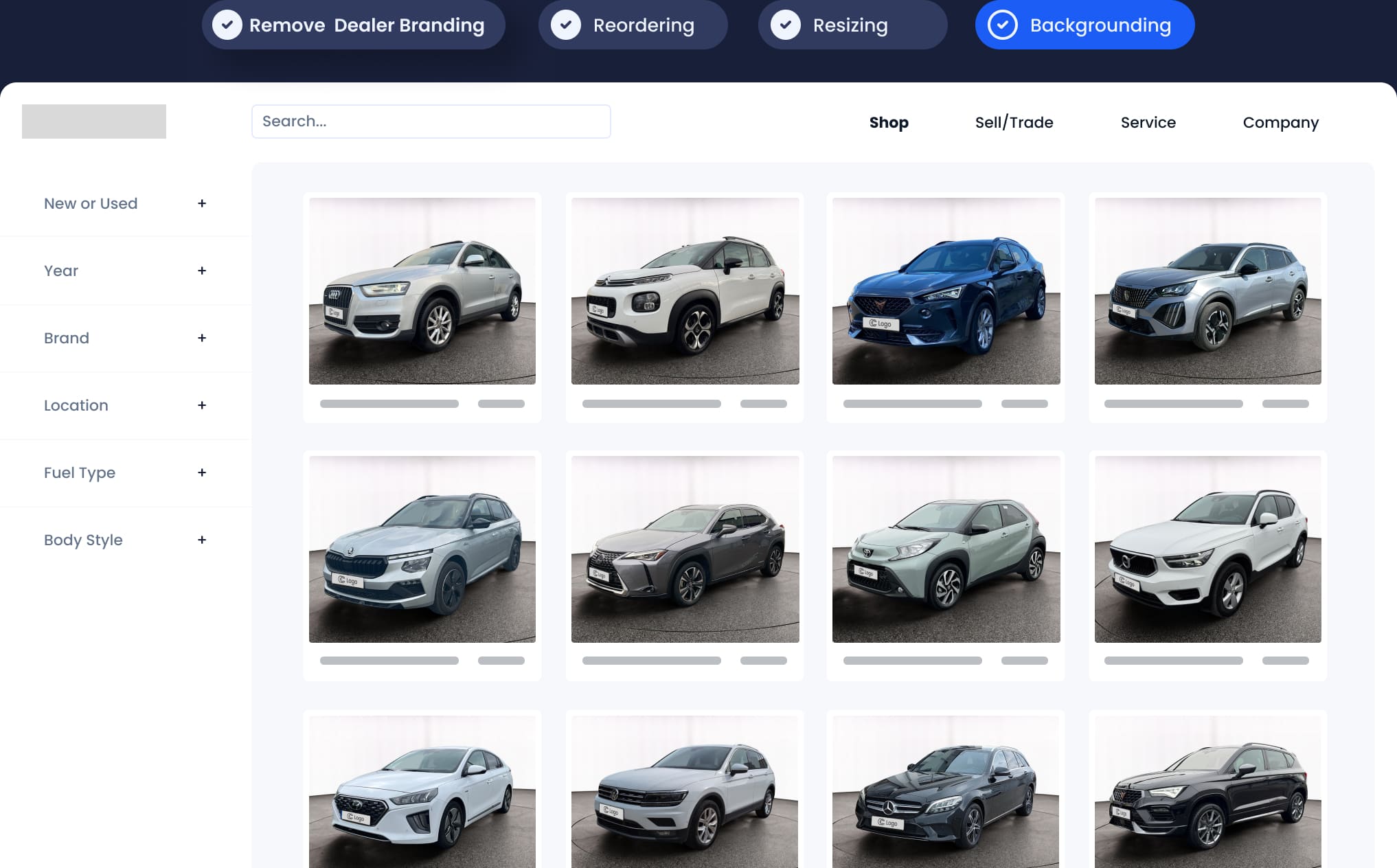The width and height of the screenshot is (1397, 868).
Task: Open the white Volvo XC40 photo
Action: [x=1208, y=549]
